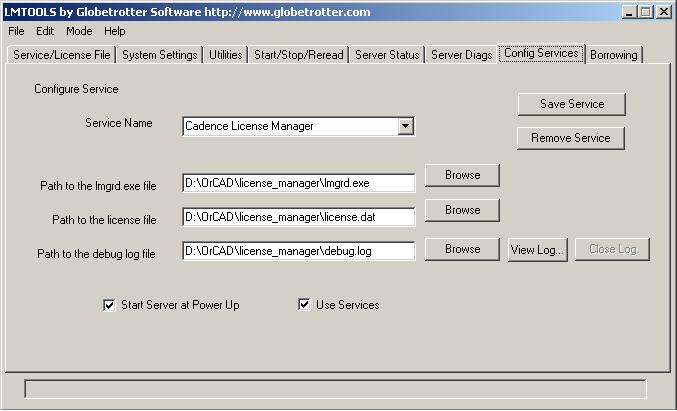Browse for the debug log file
The height and width of the screenshot is (411, 677).
462,249
